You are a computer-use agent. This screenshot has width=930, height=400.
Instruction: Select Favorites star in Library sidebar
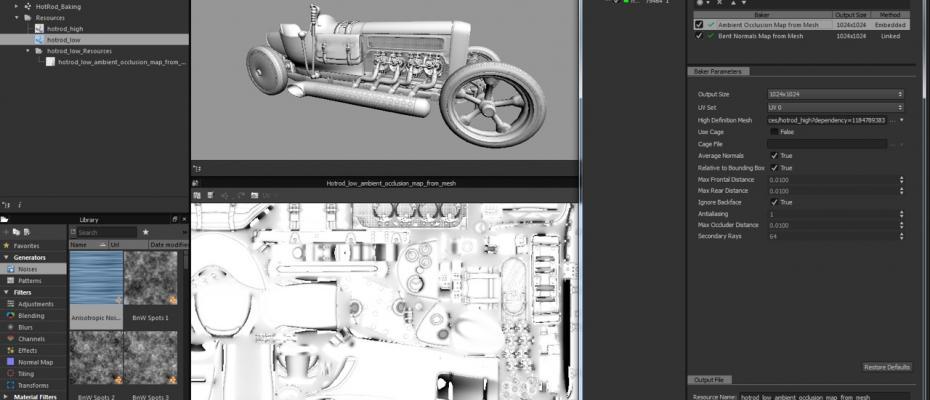click(7, 245)
